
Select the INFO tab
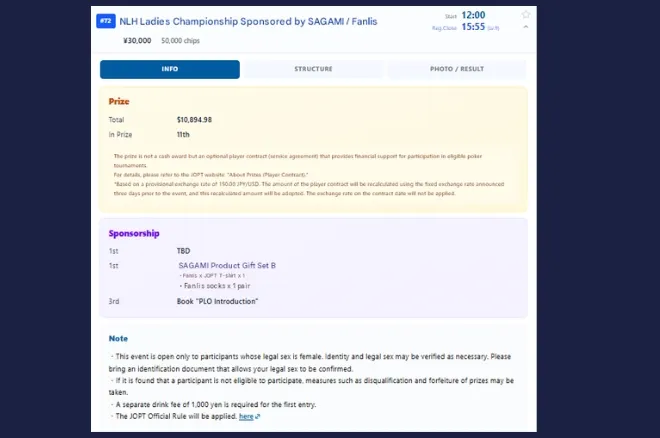pos(170,69)
